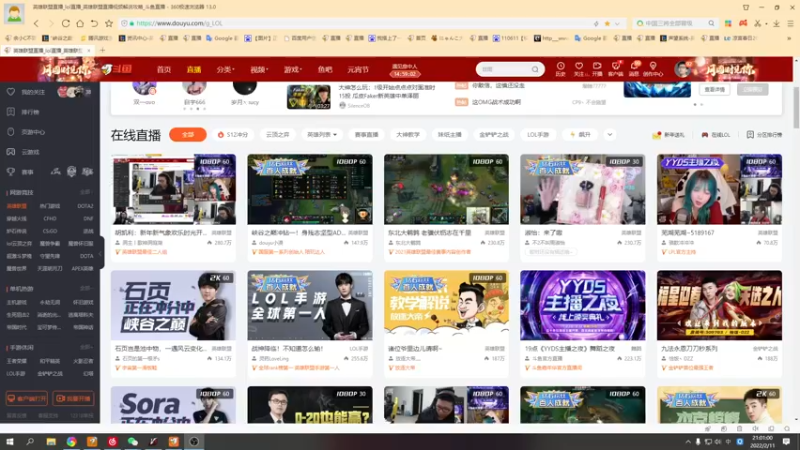This screenshot has height=450, width=800.
Task: Expand 全部 under 网游竞技 sidebar section
Action: click(86, 192)
